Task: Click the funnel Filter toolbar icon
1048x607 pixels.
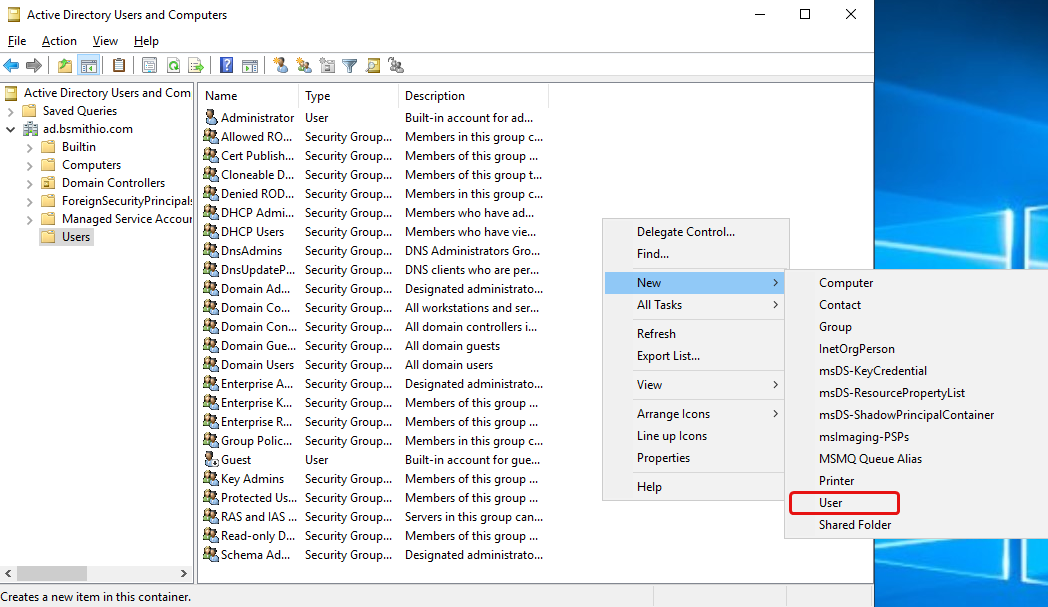Action: pos(350,66)
